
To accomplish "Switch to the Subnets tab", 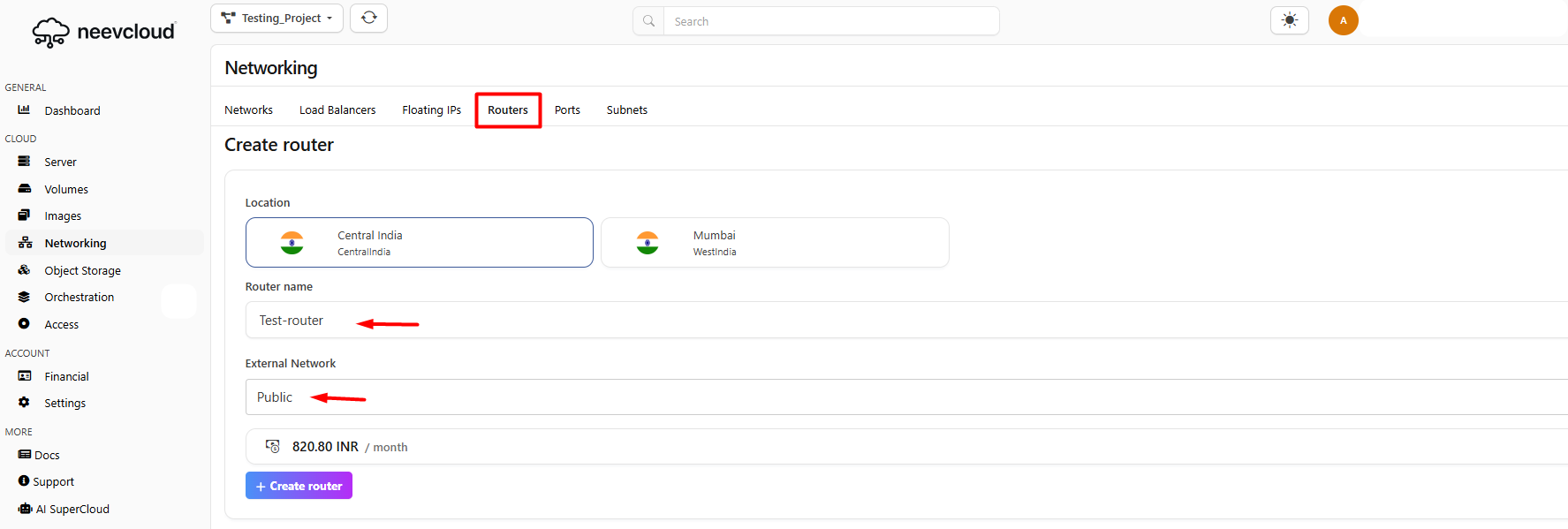I will [x=626, y=110].
